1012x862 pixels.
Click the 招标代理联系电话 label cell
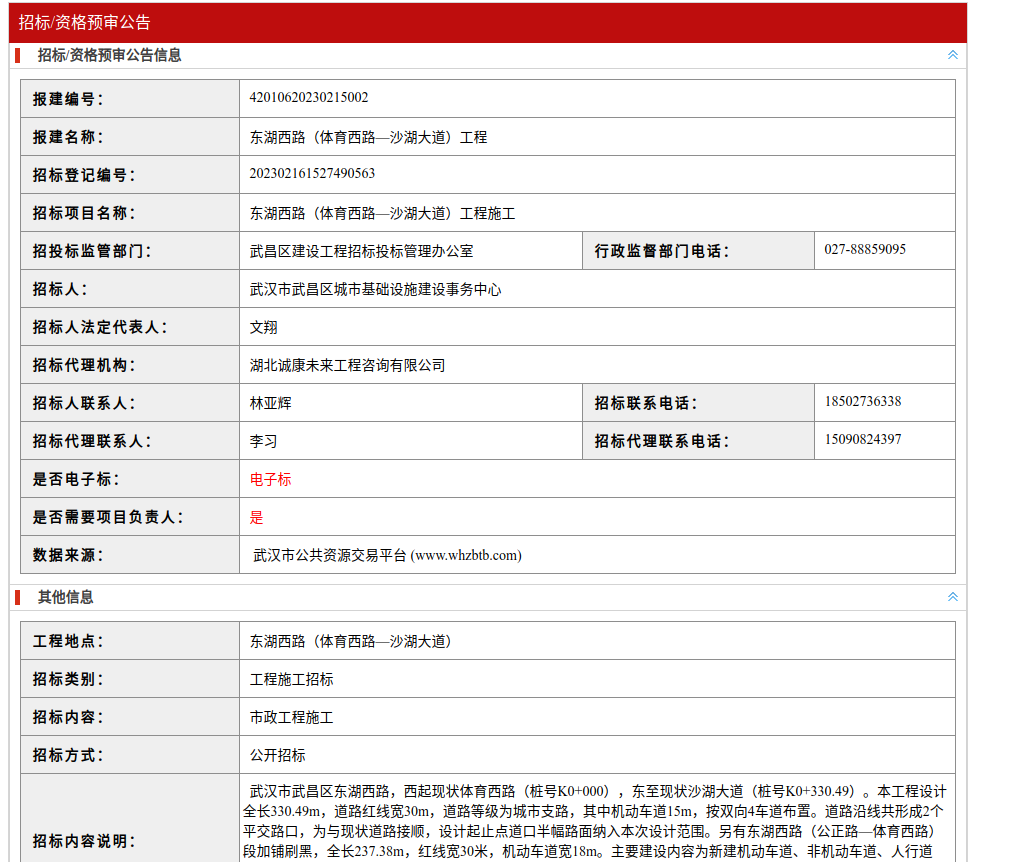point(698,441)
